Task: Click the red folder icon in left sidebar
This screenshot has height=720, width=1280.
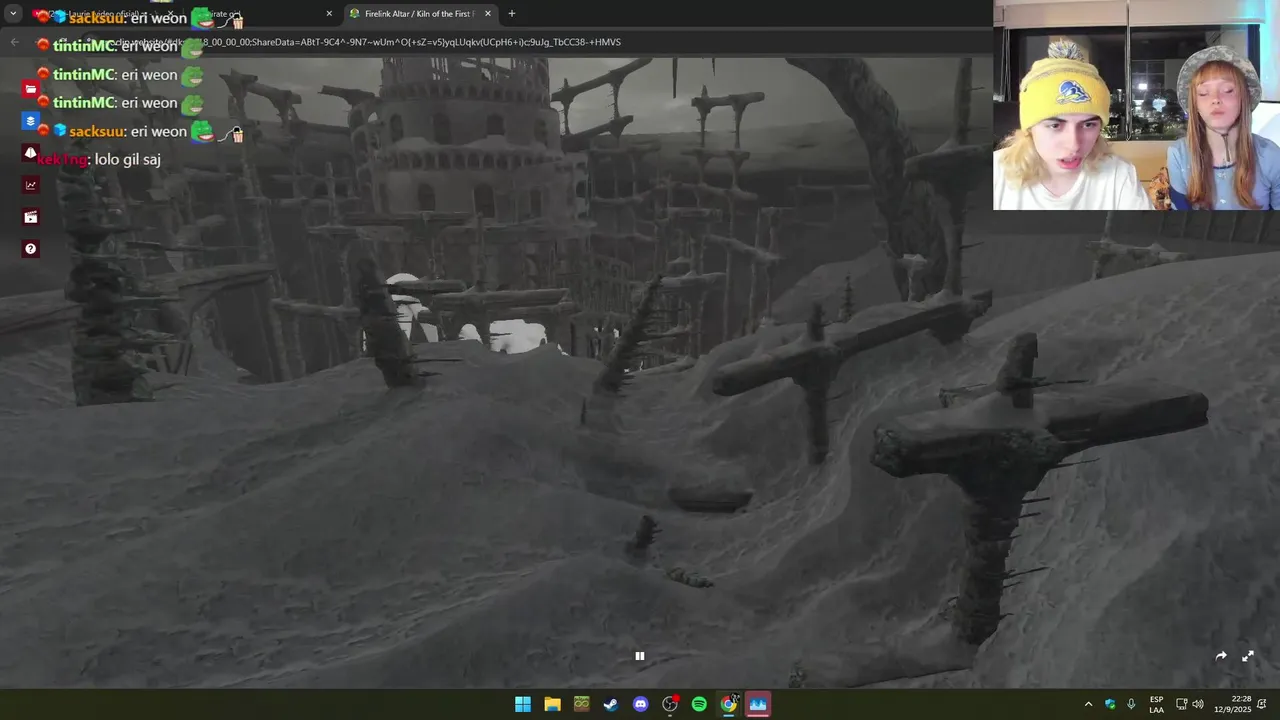Action: pyautogui.click(x=31, y=89)
